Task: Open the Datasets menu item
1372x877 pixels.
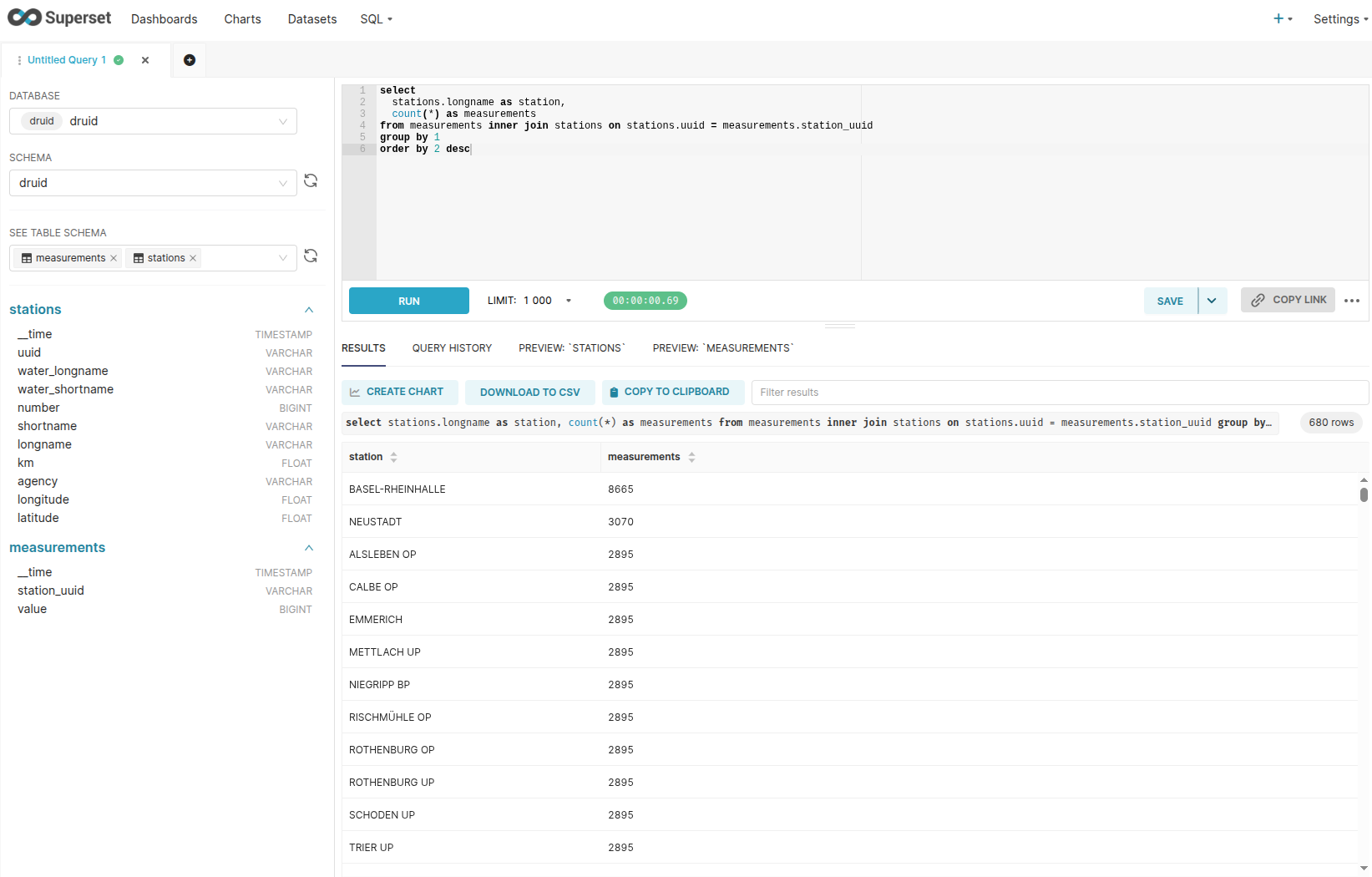Action: [x=312, y=19]
